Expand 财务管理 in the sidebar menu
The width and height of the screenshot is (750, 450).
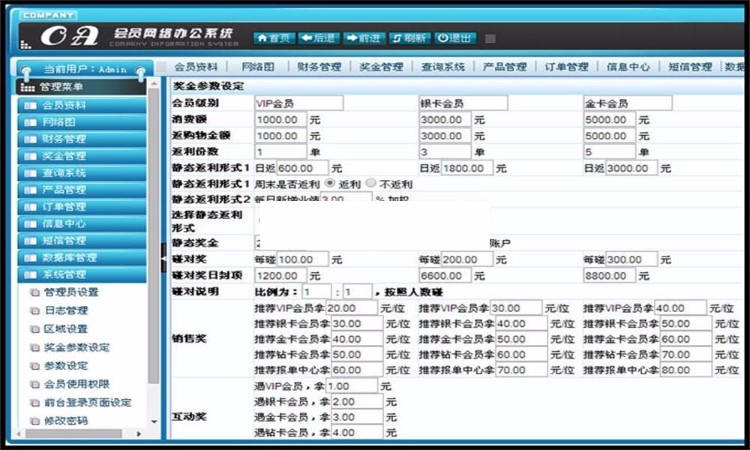point(82,139)
